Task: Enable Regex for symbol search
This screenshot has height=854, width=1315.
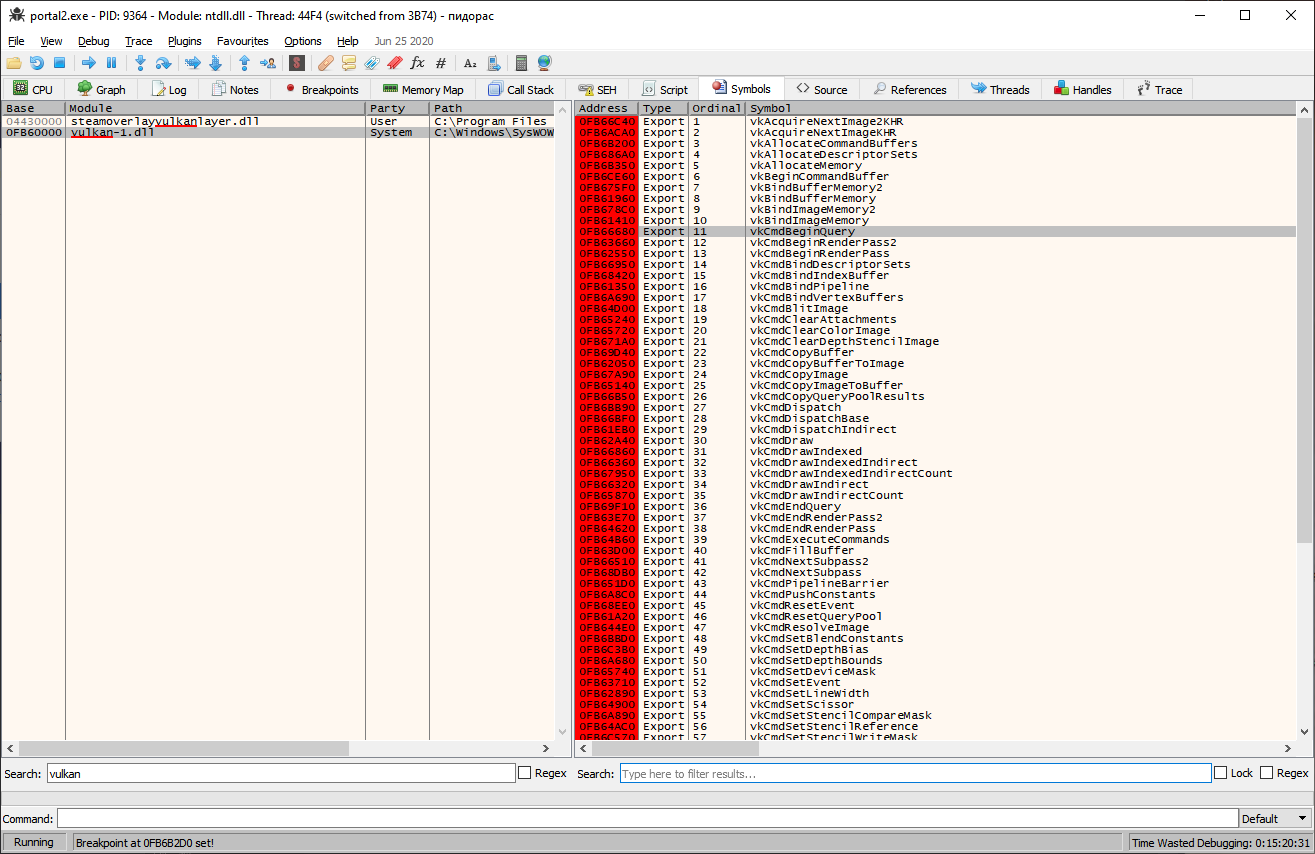Action: pyautogui.click(x=1267, y=773)
